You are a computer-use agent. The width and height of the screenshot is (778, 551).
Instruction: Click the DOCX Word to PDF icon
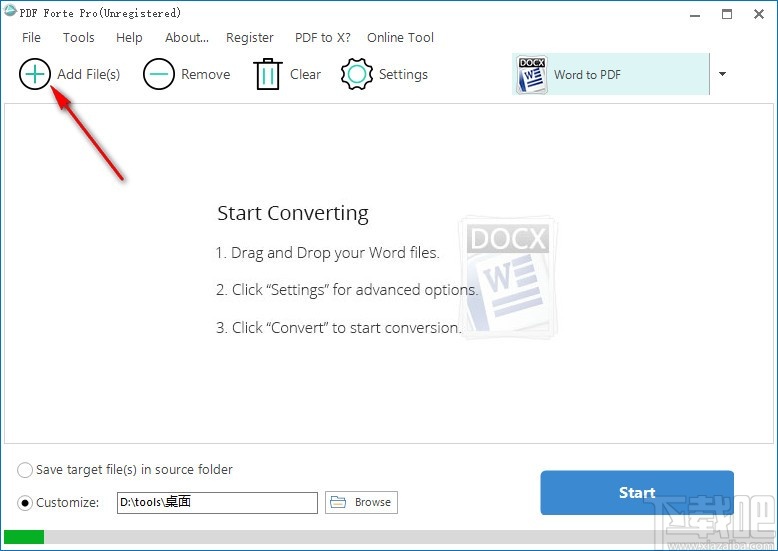coord(532,74)
